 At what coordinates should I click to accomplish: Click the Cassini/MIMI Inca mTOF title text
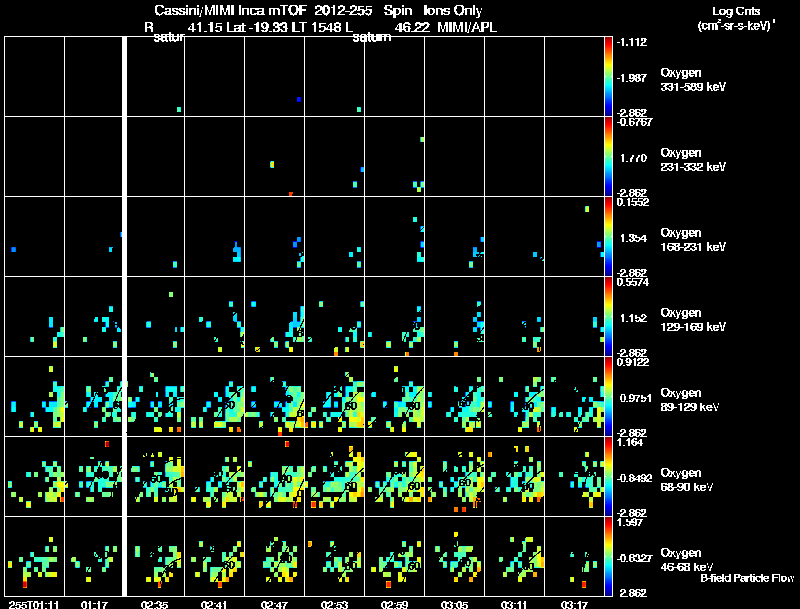230,10
